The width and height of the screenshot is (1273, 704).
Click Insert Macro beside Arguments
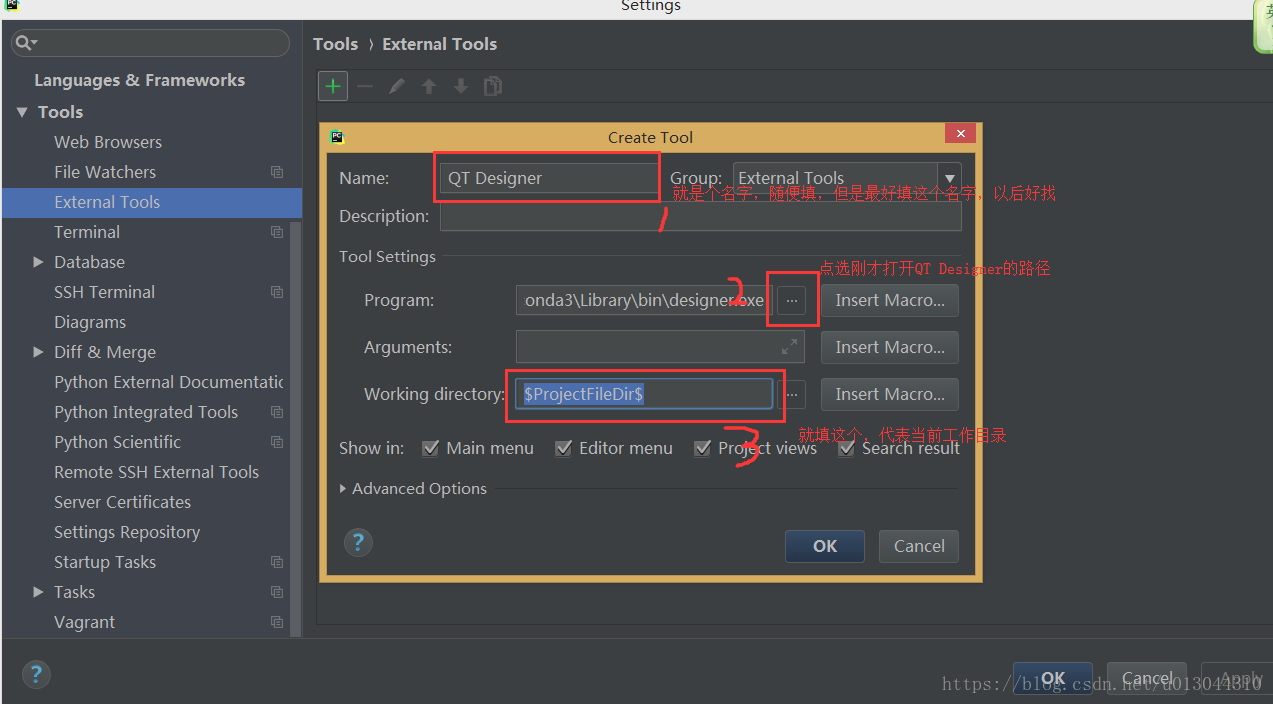click(888, 347)
